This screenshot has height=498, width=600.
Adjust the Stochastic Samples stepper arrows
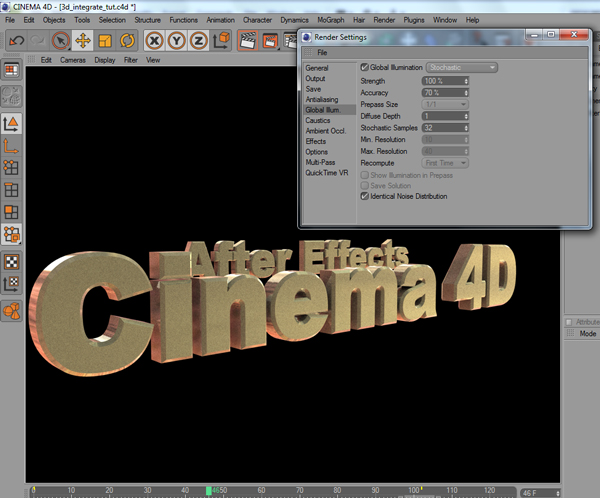coord(466,128)
